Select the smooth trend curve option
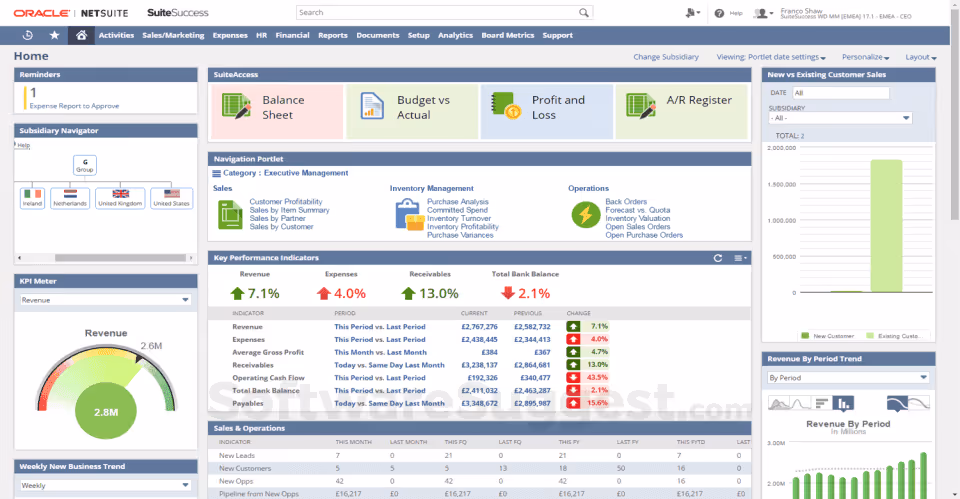Image resolution: width=960 pixels, height=499 pixels. point(897,403)
